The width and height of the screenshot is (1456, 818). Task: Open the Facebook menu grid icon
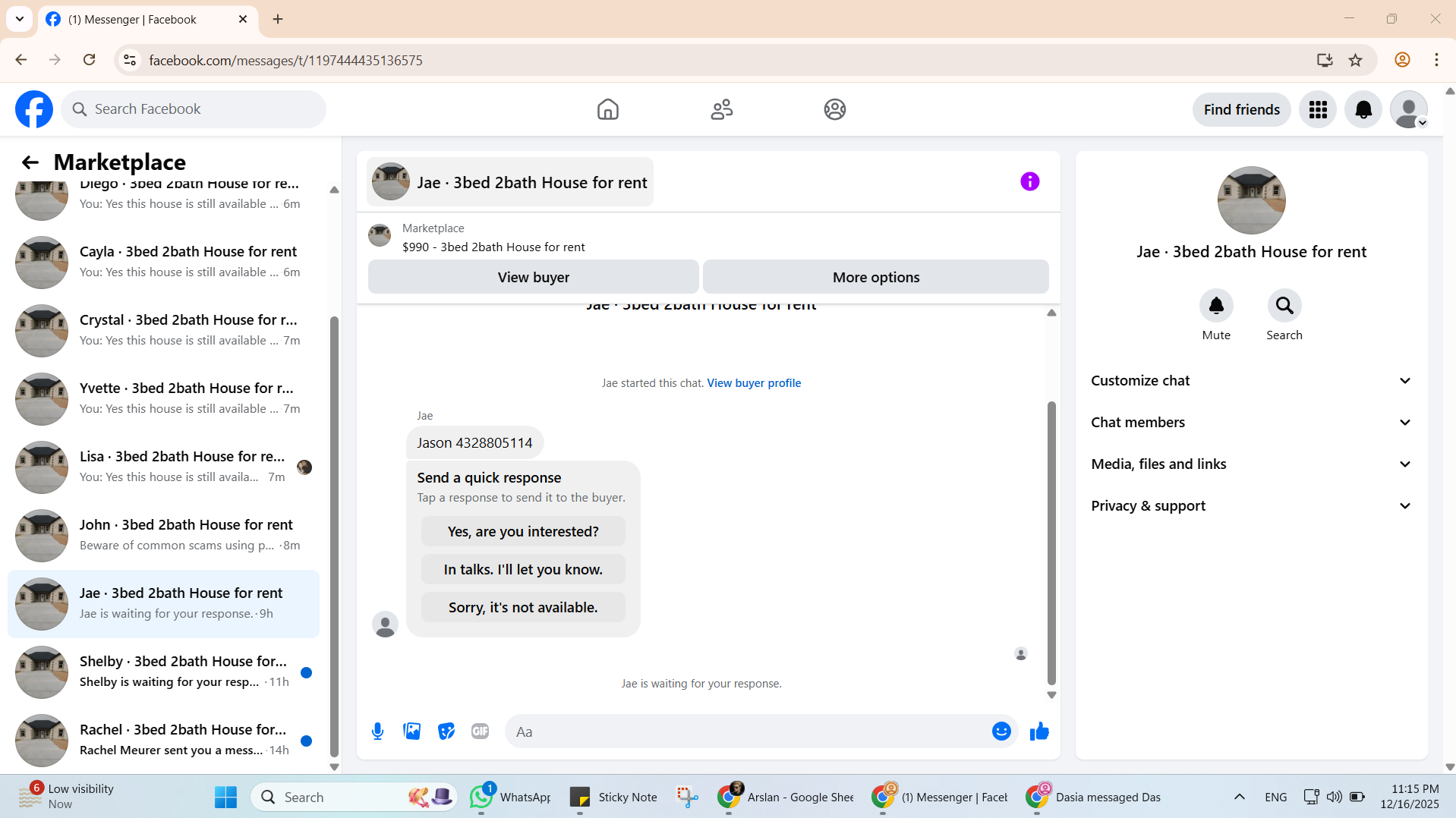1318,109
